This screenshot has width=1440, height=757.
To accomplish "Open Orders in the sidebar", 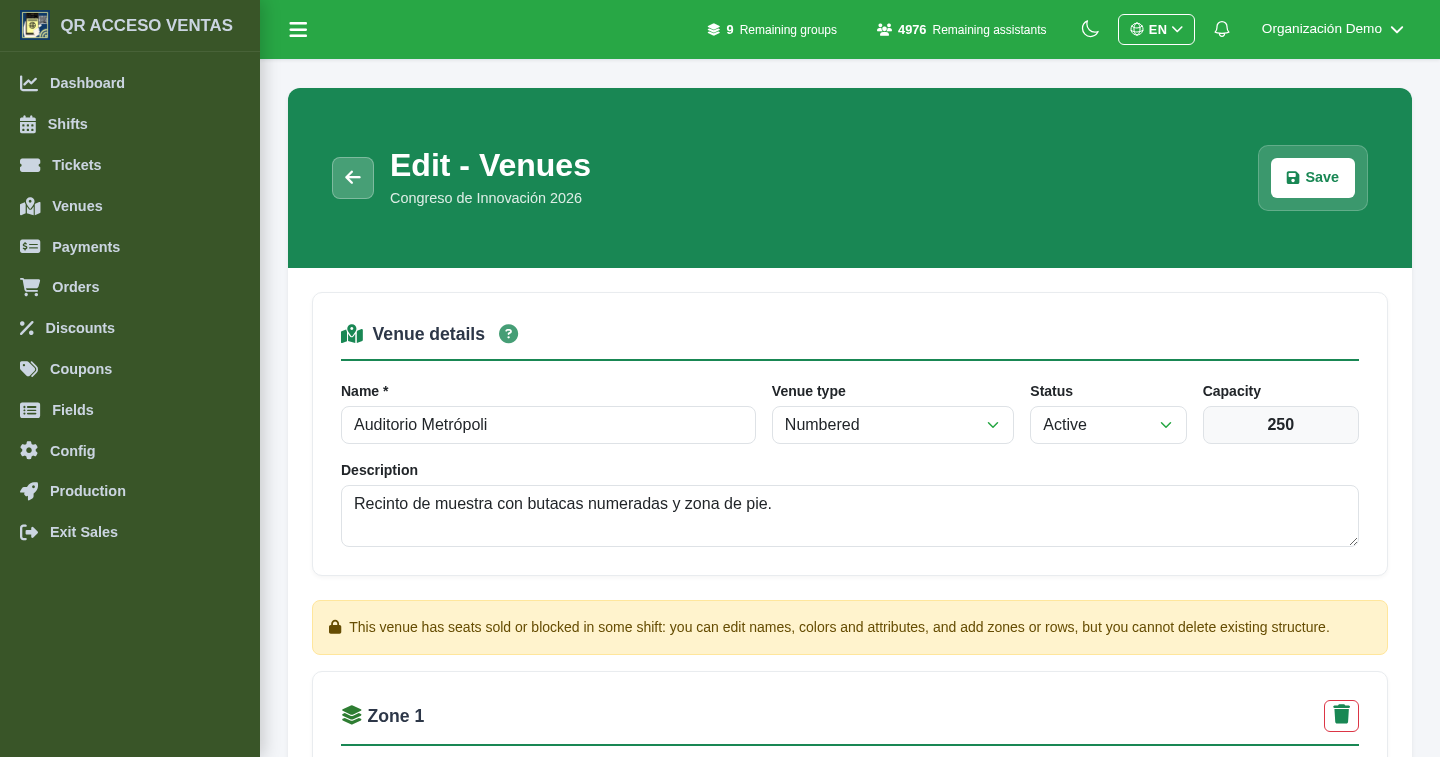I will pos(130,287).
